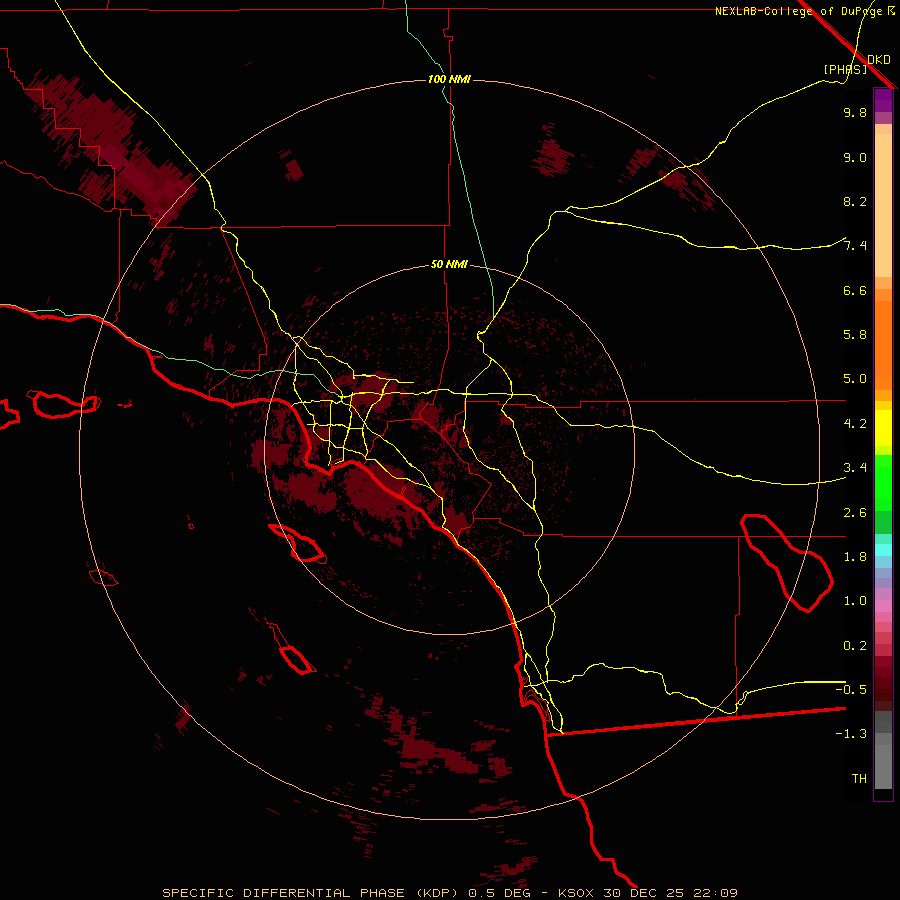Click the NEXLAB-College of DuPage text
The image size is (900, 900).
pos(798,11)
